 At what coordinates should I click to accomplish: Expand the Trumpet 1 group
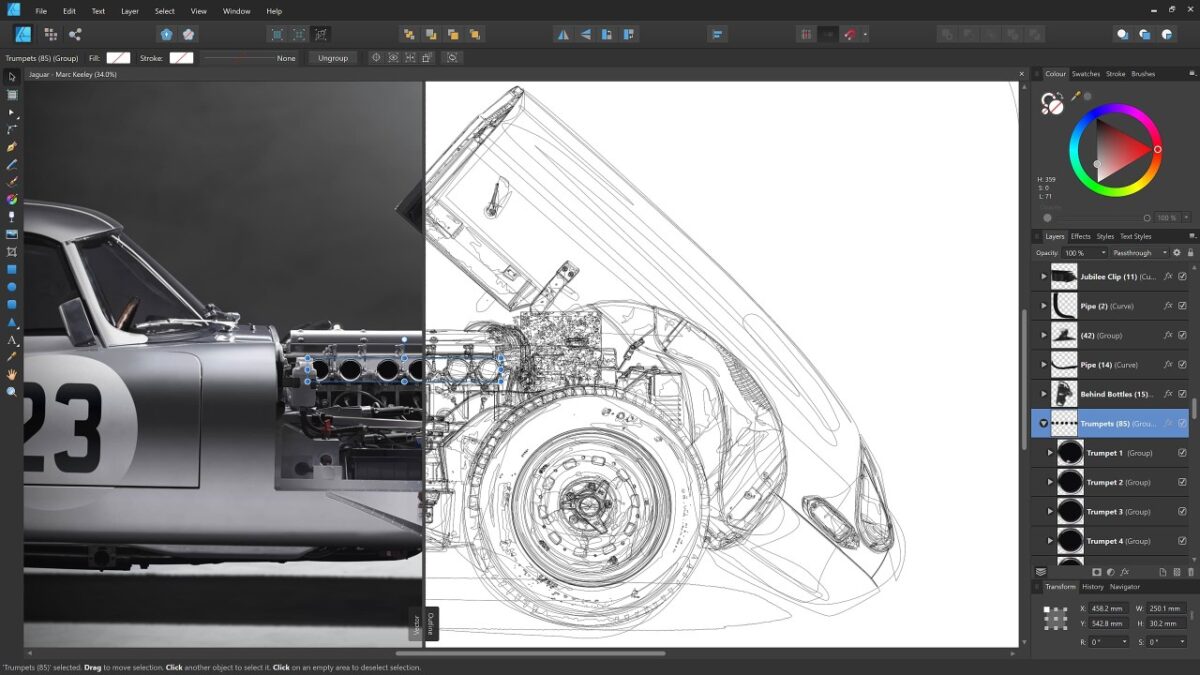tap(1050, 453)
